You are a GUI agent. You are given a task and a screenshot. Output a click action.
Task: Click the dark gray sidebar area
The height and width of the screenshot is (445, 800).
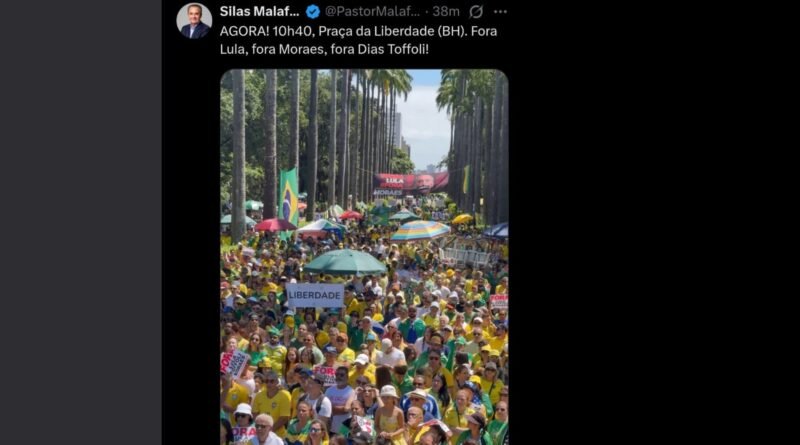[x=81, y=222]
